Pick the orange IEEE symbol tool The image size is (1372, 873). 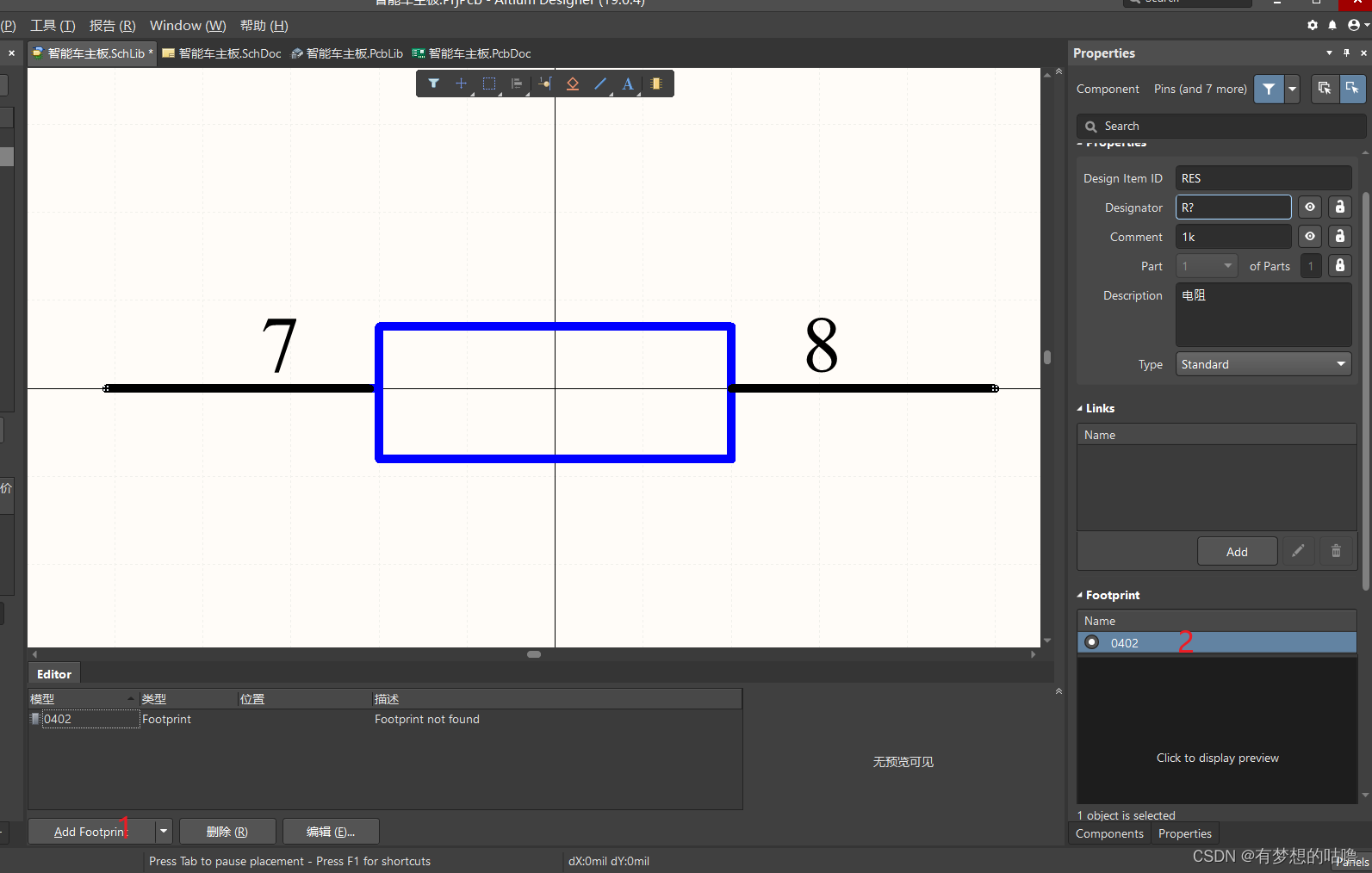573,84
